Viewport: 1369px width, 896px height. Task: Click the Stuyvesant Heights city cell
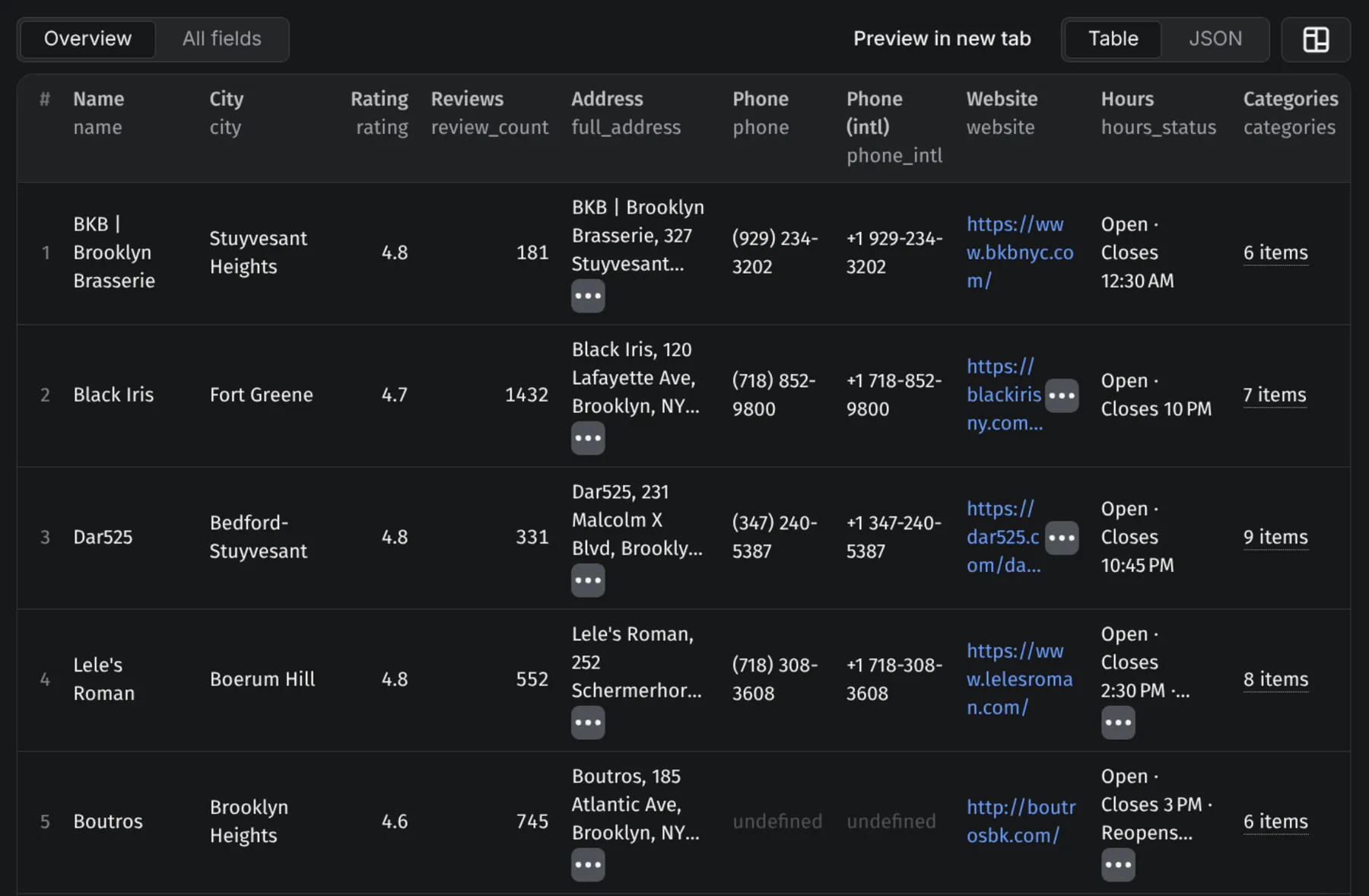[x=258, y=253]
